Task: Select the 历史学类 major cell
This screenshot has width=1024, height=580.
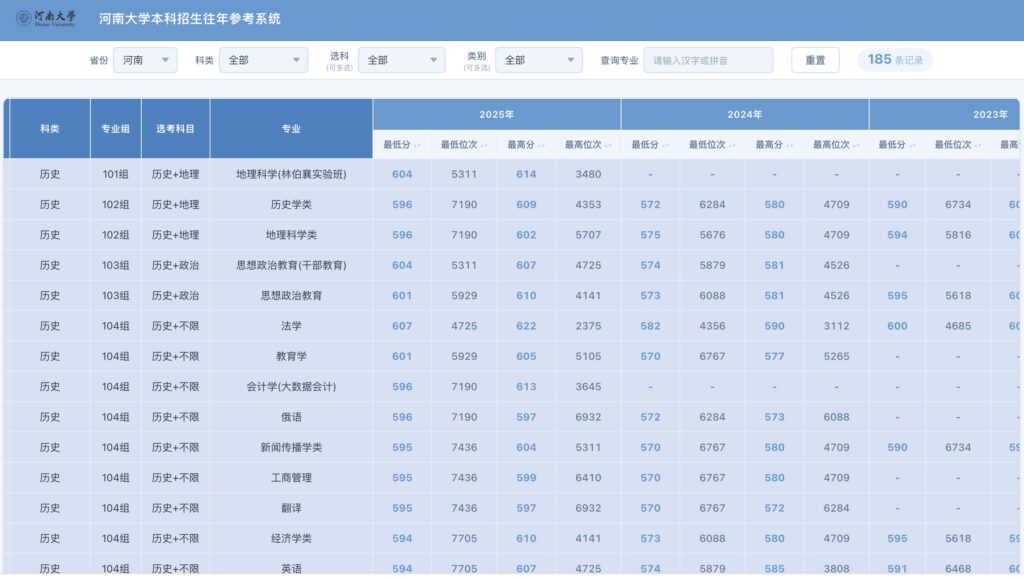Action: click(x=291, y=204)
